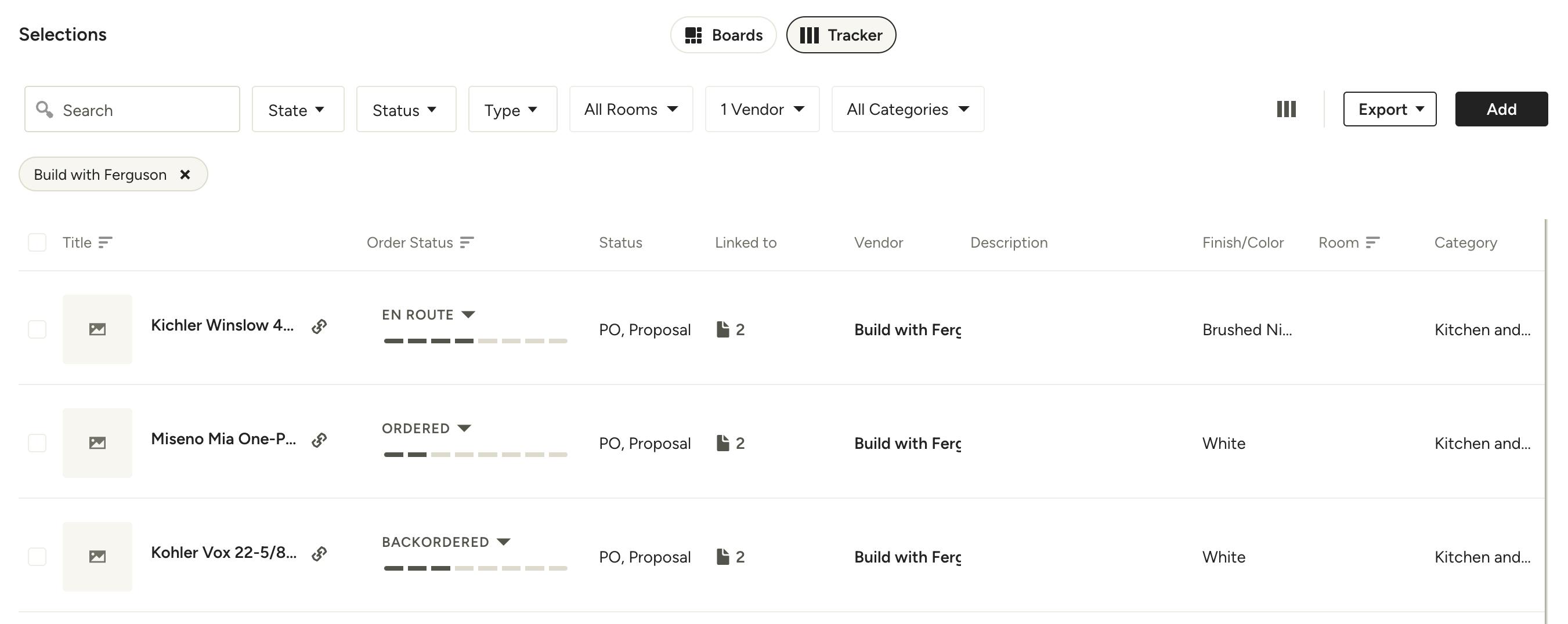This screenshot has height=624, width=1568.
Task: Remove the Build with Ferguson filter chip
Action: click(186, 174)
